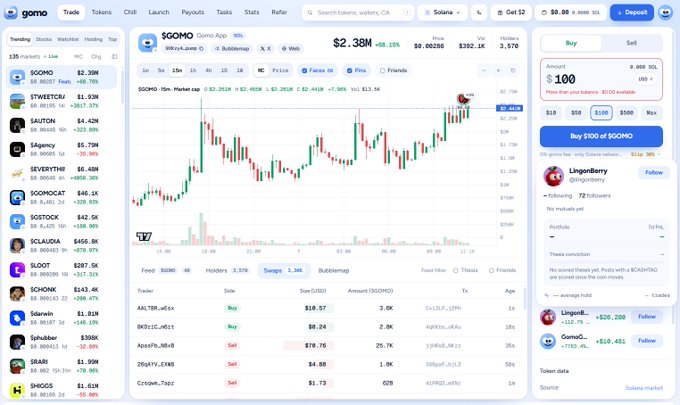Toggle the Pins checkbox

pos(349,70)
